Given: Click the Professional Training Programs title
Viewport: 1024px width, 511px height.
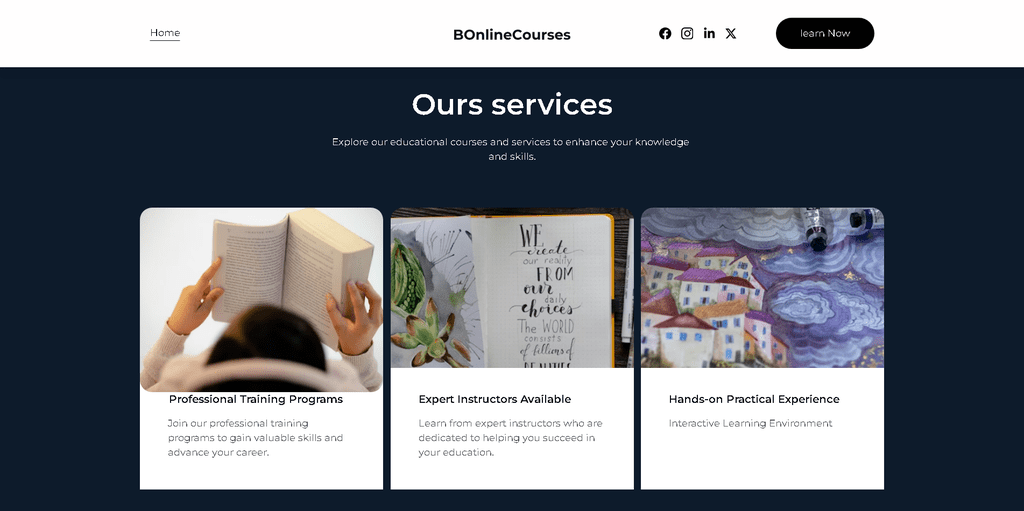Looking at the screenshot, I should point(256,399).
